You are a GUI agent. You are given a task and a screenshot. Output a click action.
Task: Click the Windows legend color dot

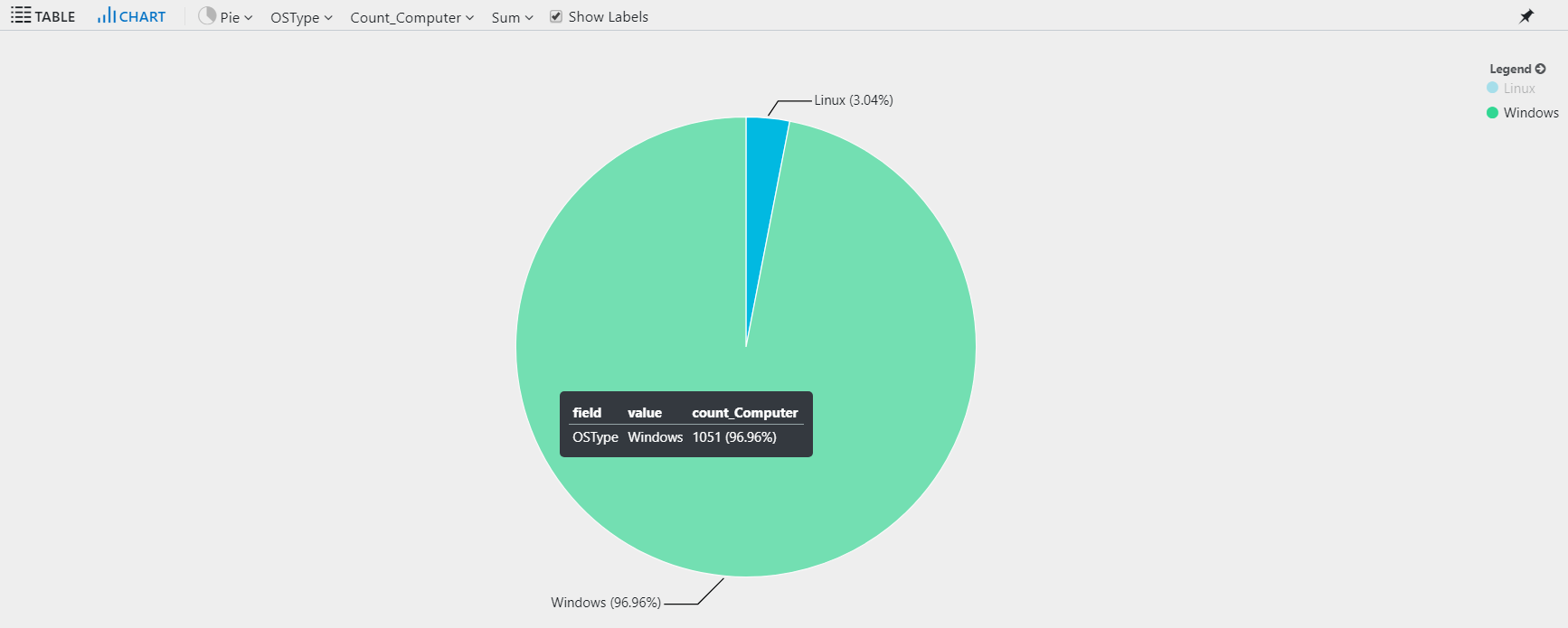(x=1492, y=113)
